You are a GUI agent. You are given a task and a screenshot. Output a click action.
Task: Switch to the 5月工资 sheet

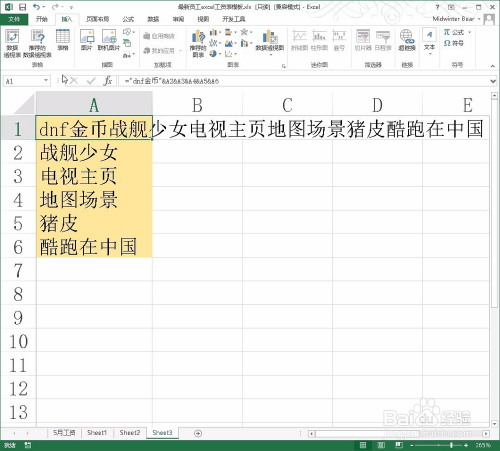point(64,433)
